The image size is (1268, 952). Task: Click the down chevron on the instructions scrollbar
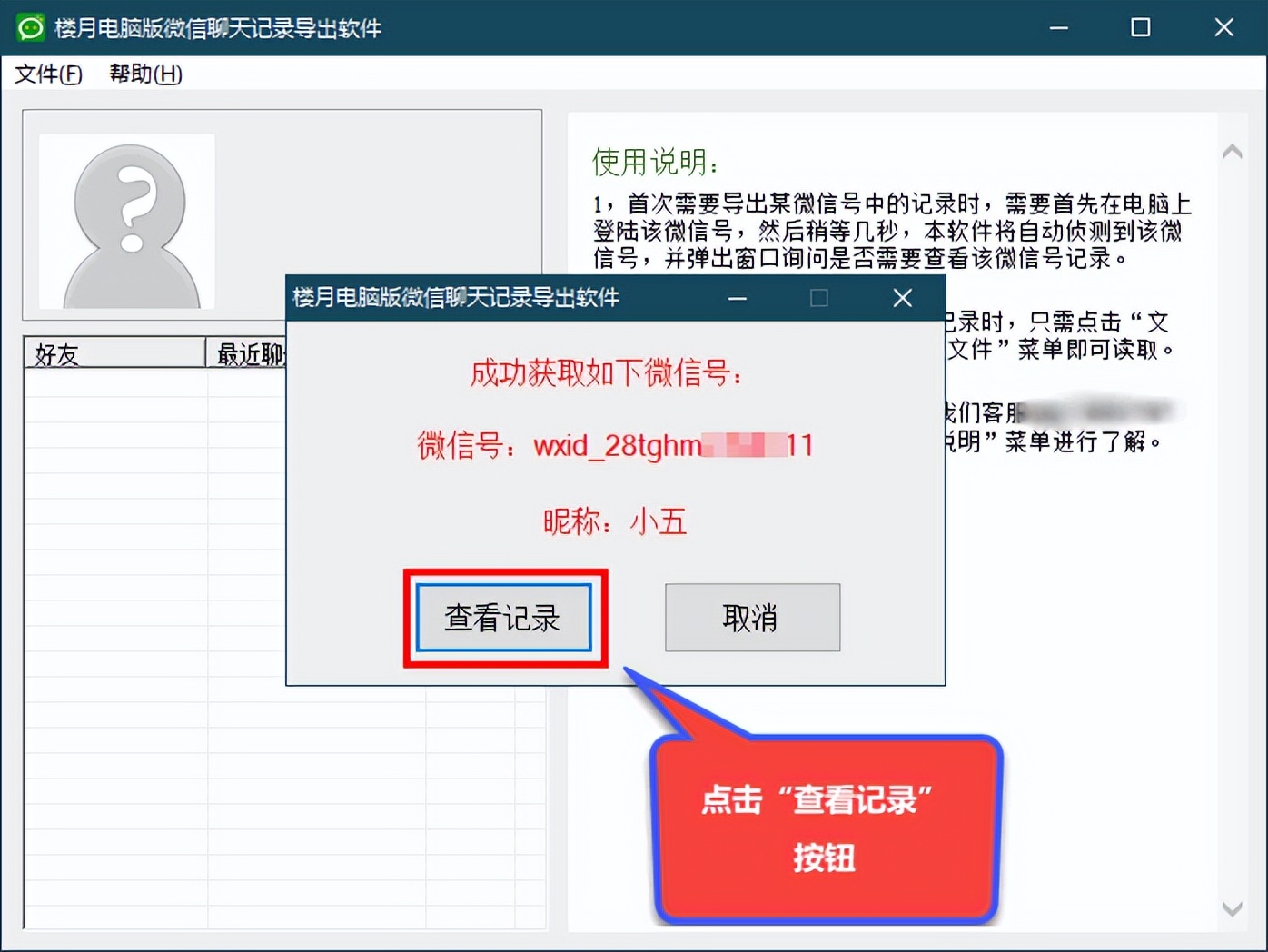1233,908
